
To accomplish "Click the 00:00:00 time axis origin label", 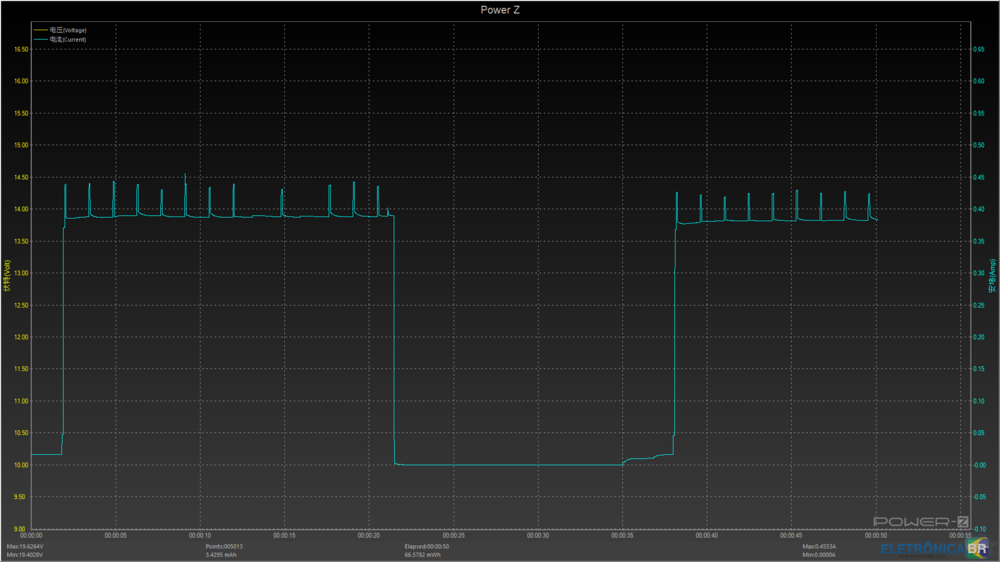I will (32, 535).
